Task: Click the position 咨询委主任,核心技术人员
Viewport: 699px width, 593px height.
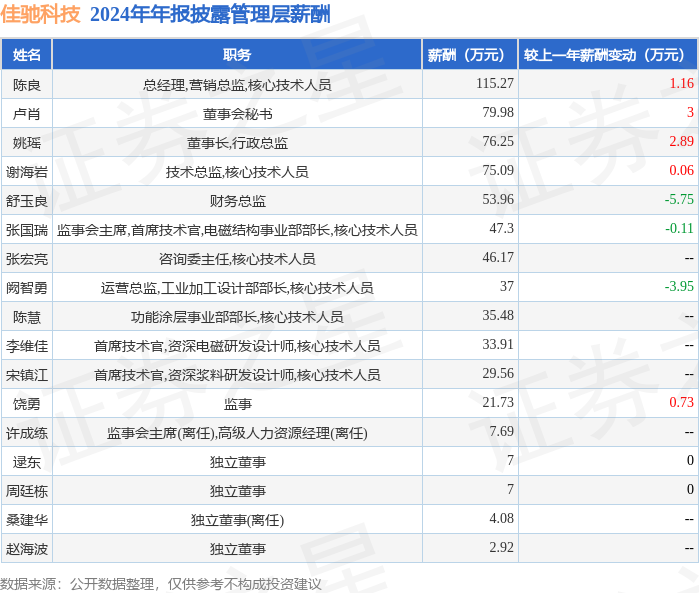Action: pos(237,259)
